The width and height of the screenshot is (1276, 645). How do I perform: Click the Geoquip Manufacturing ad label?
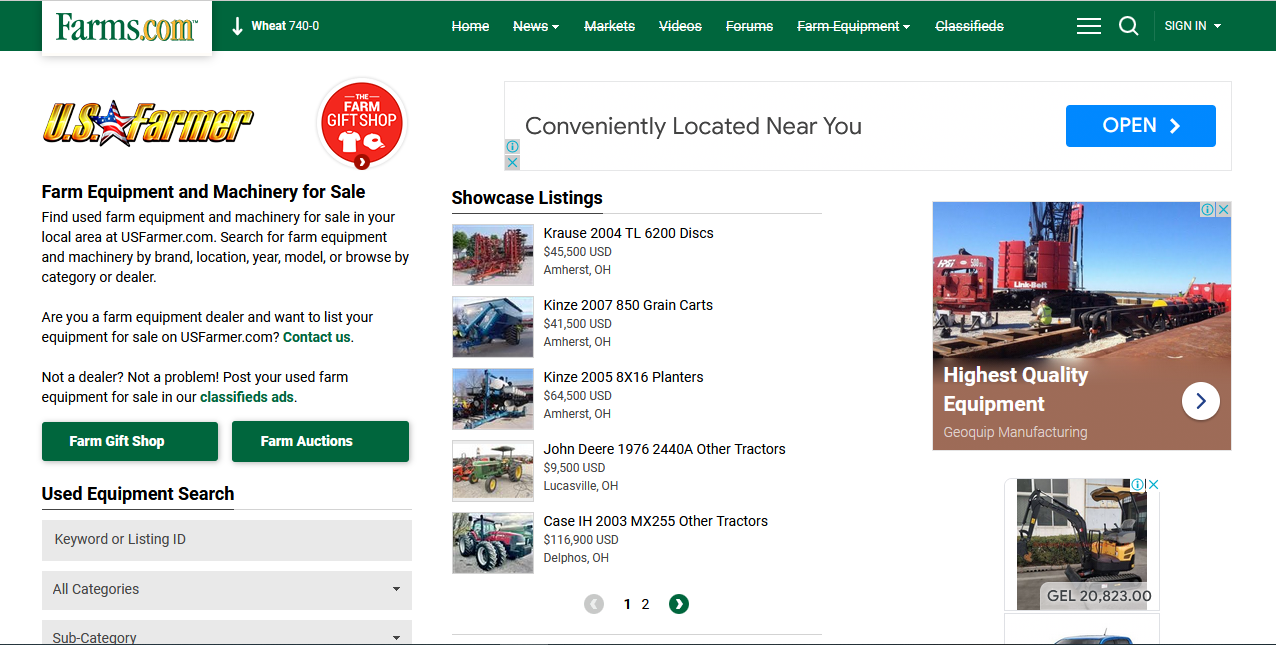tap(1015, 432)
